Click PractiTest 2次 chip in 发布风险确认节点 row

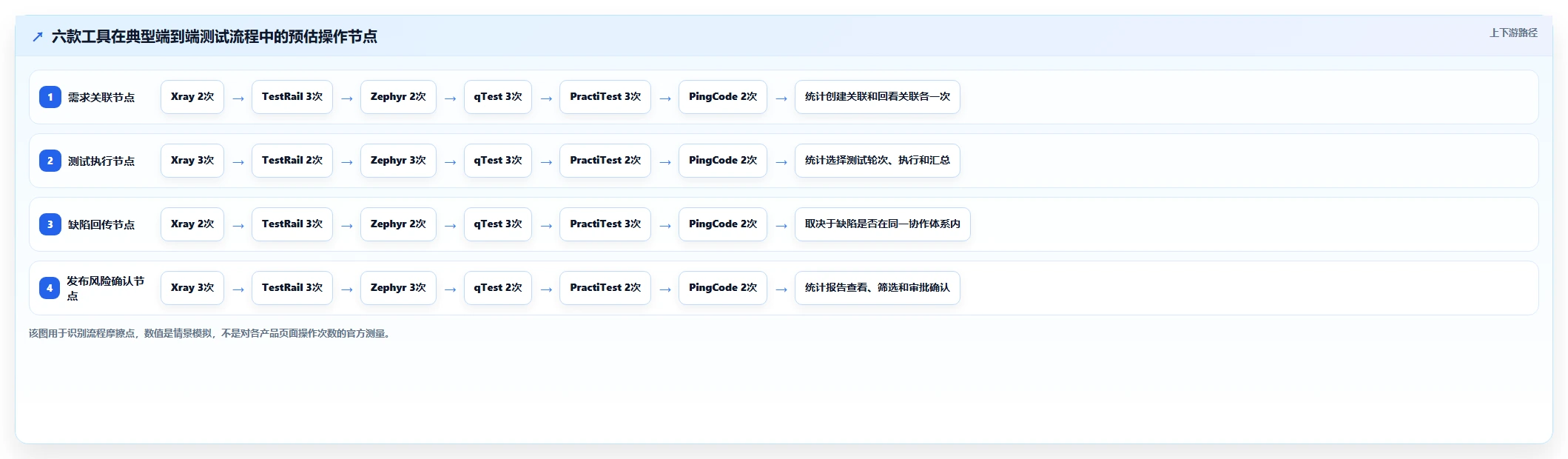(x=605, y=288)
